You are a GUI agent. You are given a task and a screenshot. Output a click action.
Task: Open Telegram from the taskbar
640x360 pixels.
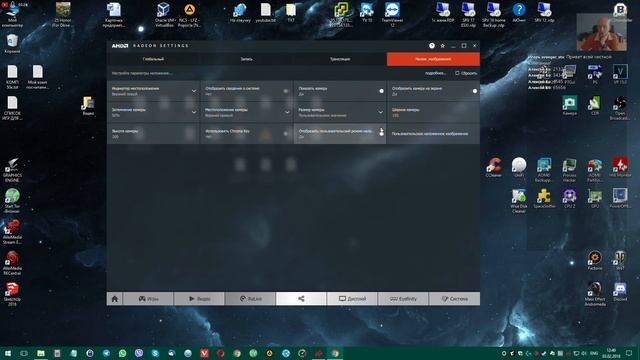(x=106, y=353)
